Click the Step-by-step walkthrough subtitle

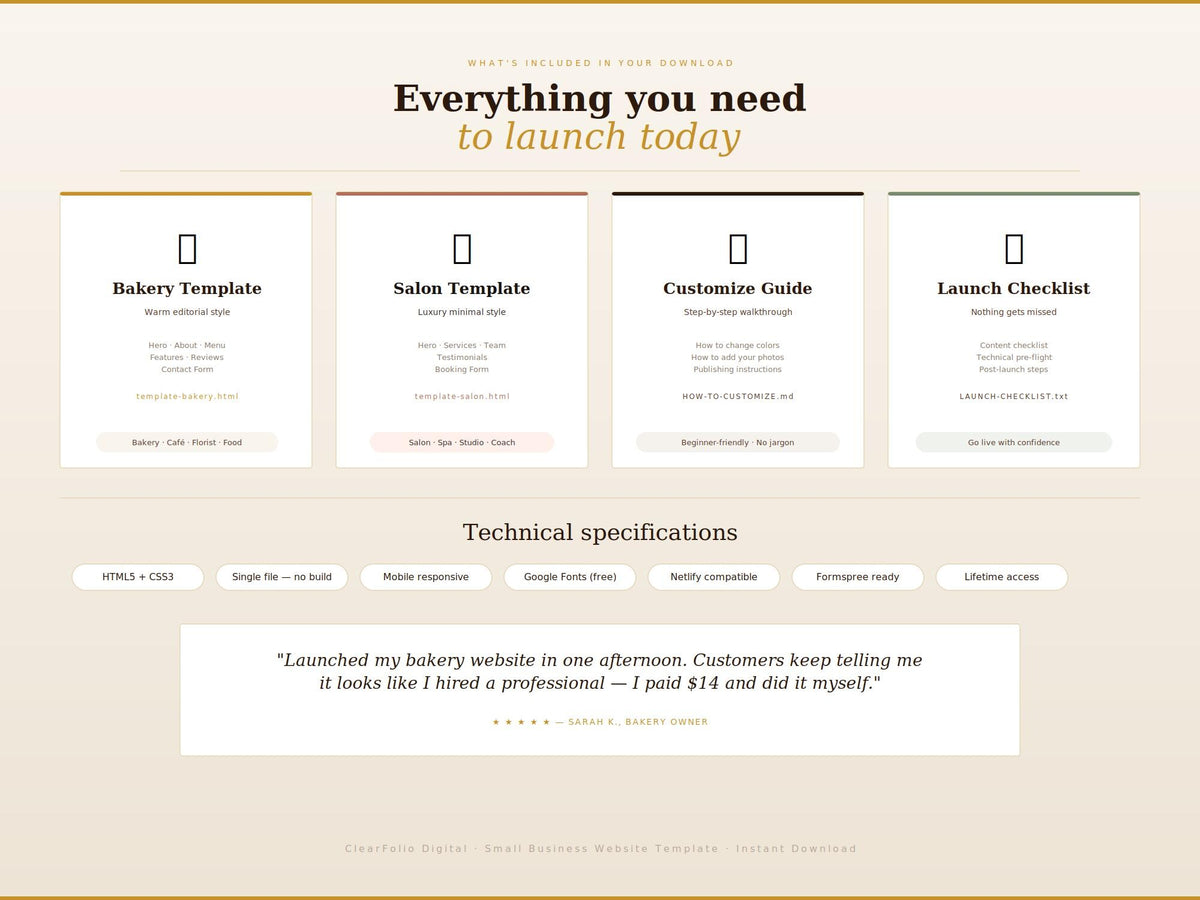[x=738, y=312]
